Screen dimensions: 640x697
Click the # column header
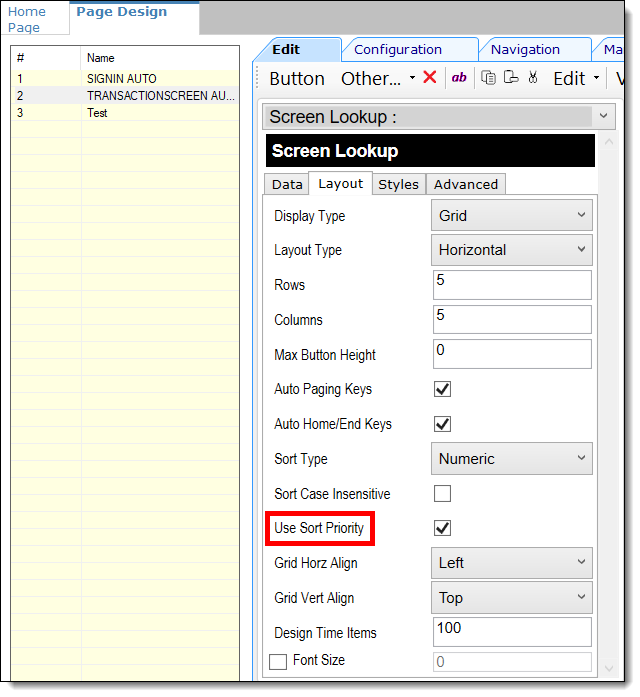(x=46, y=58)
